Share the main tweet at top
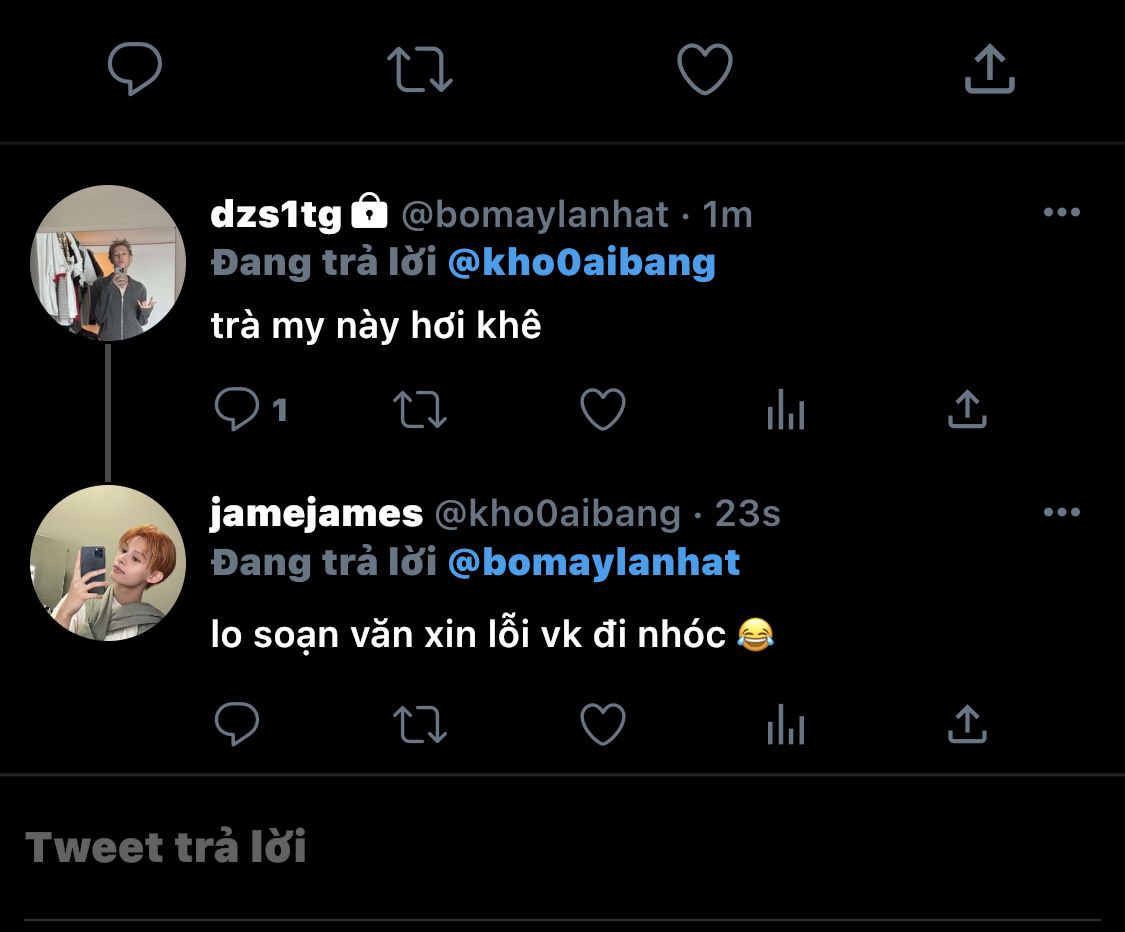Image resolution: width=1125 pixels, height=932 pixels. (990, 71)
